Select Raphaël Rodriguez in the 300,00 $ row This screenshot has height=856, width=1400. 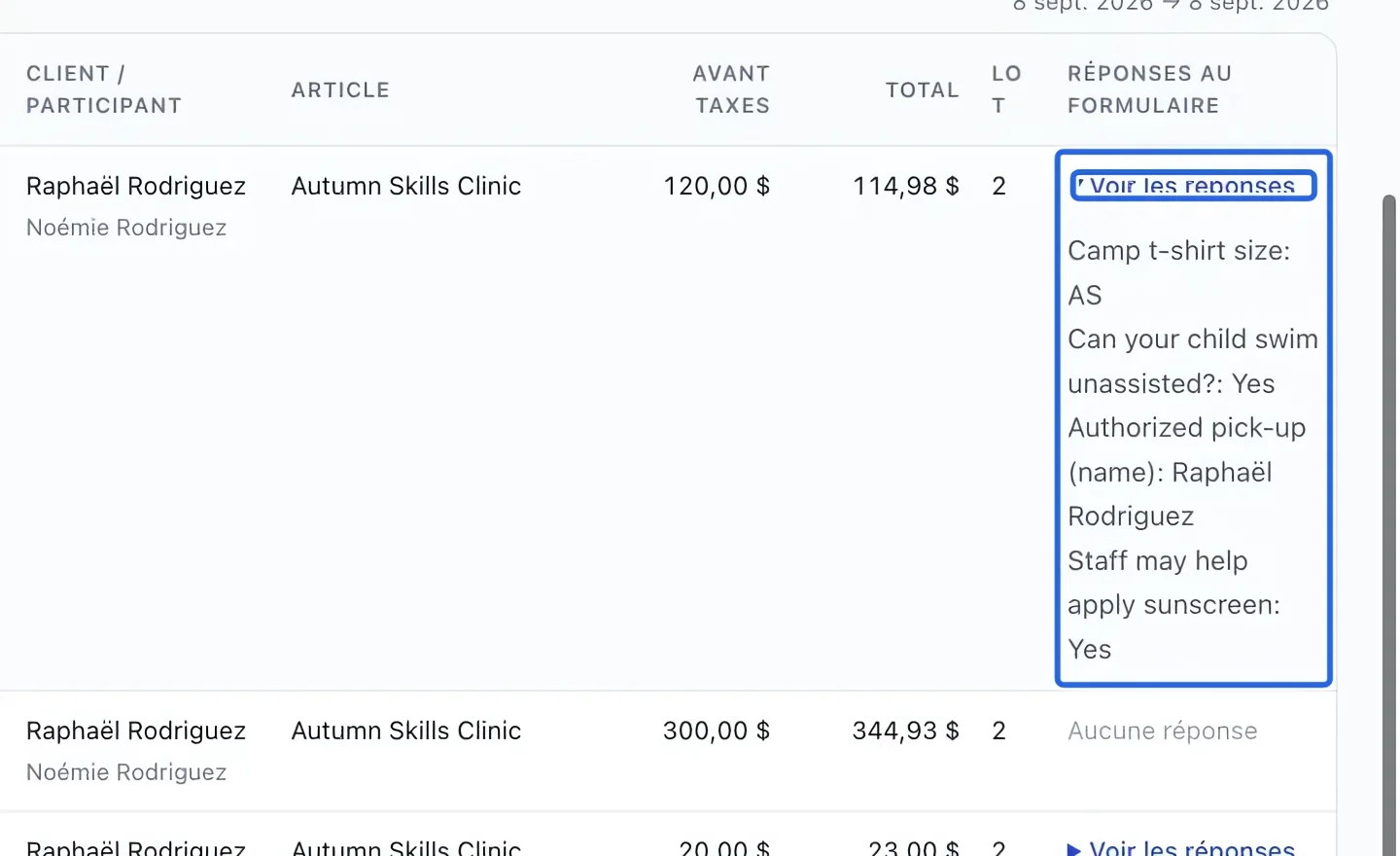click(136, 731)
